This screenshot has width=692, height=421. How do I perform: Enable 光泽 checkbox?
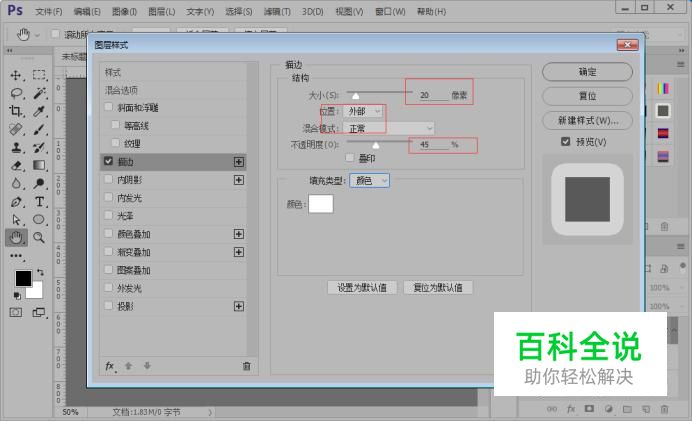click(109, 215)
